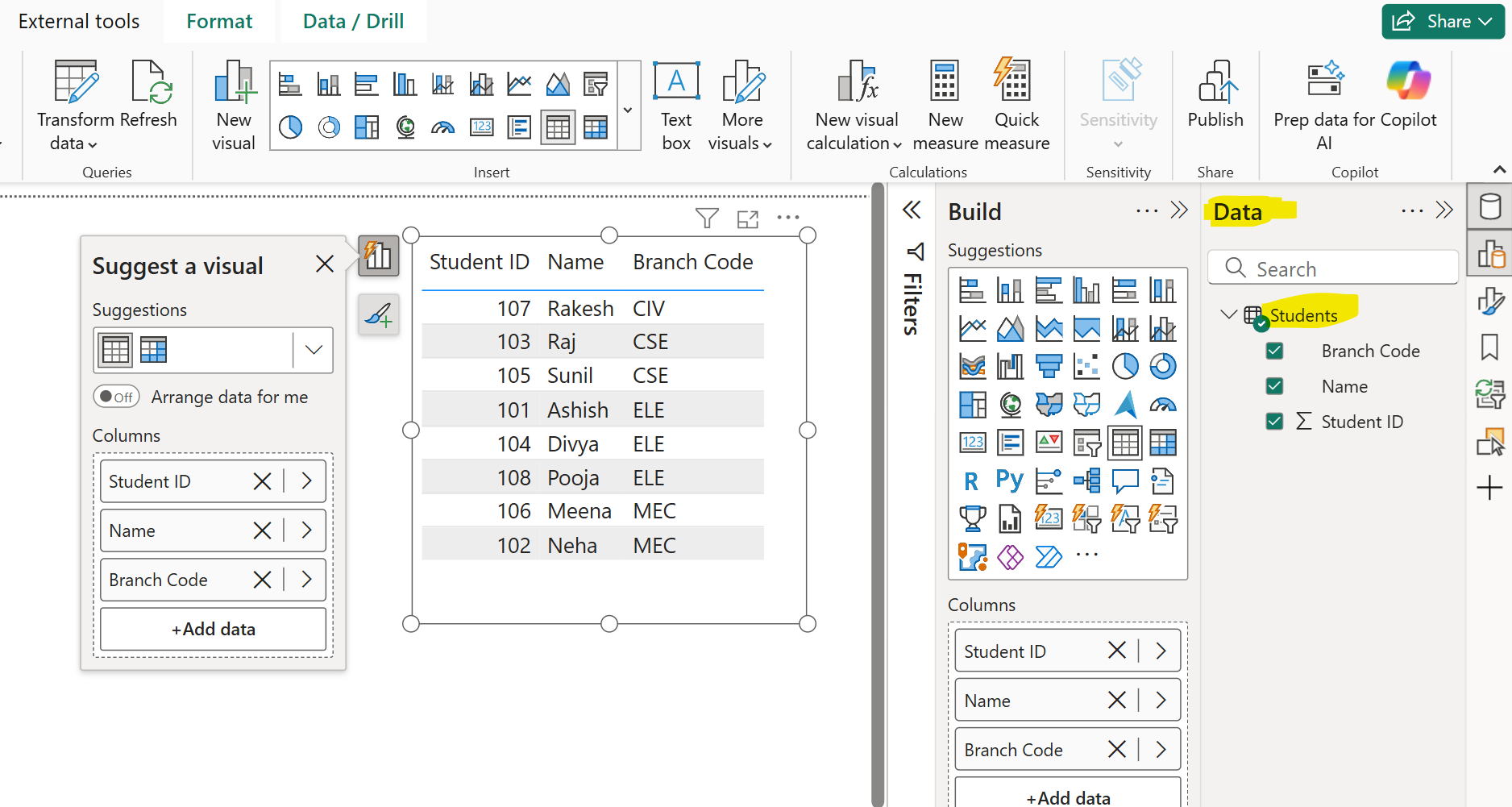The image size is (1512, 807).
Task: Select the pie chart visual in Build pane
Action: pyautogui.click(x=1125, y=366)
